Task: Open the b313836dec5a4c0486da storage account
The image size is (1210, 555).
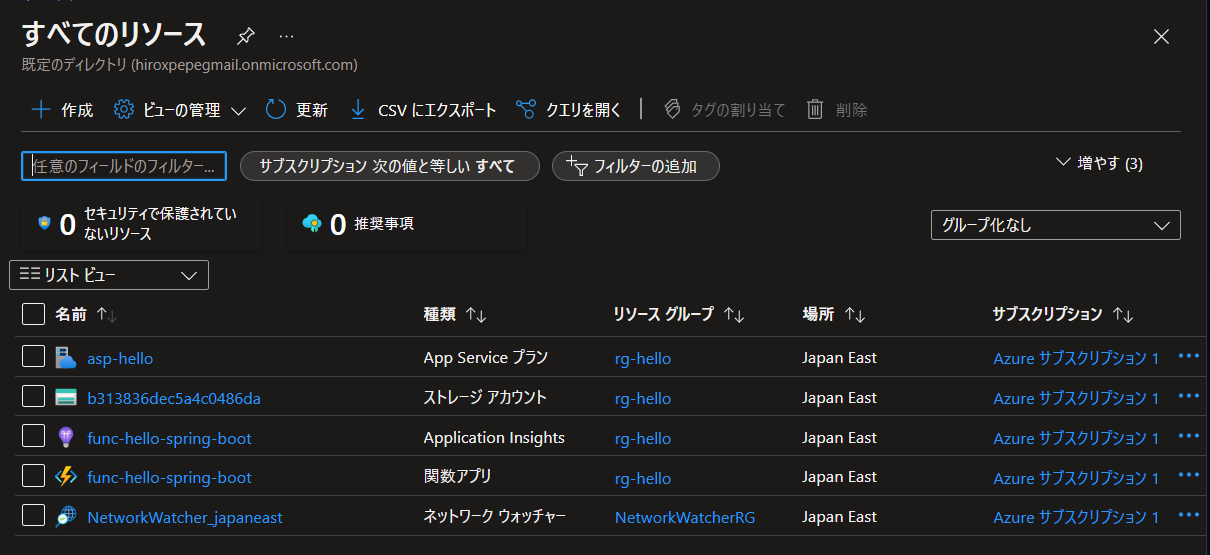Action: (174, 398)
